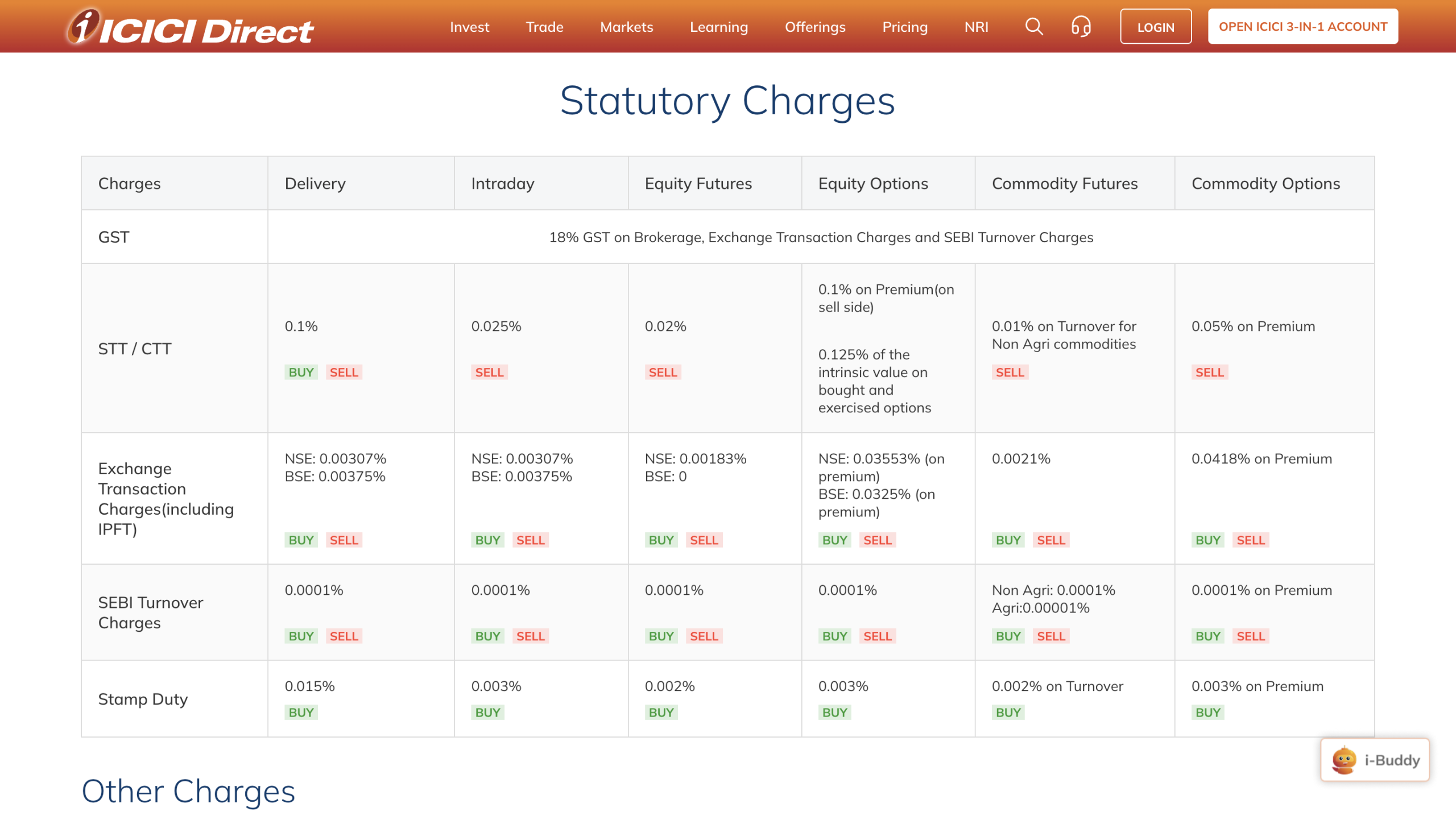Click the headset support icon
Image resolution: width=1456 pixels, height=824 pixels.
(x=1081, y=27)
